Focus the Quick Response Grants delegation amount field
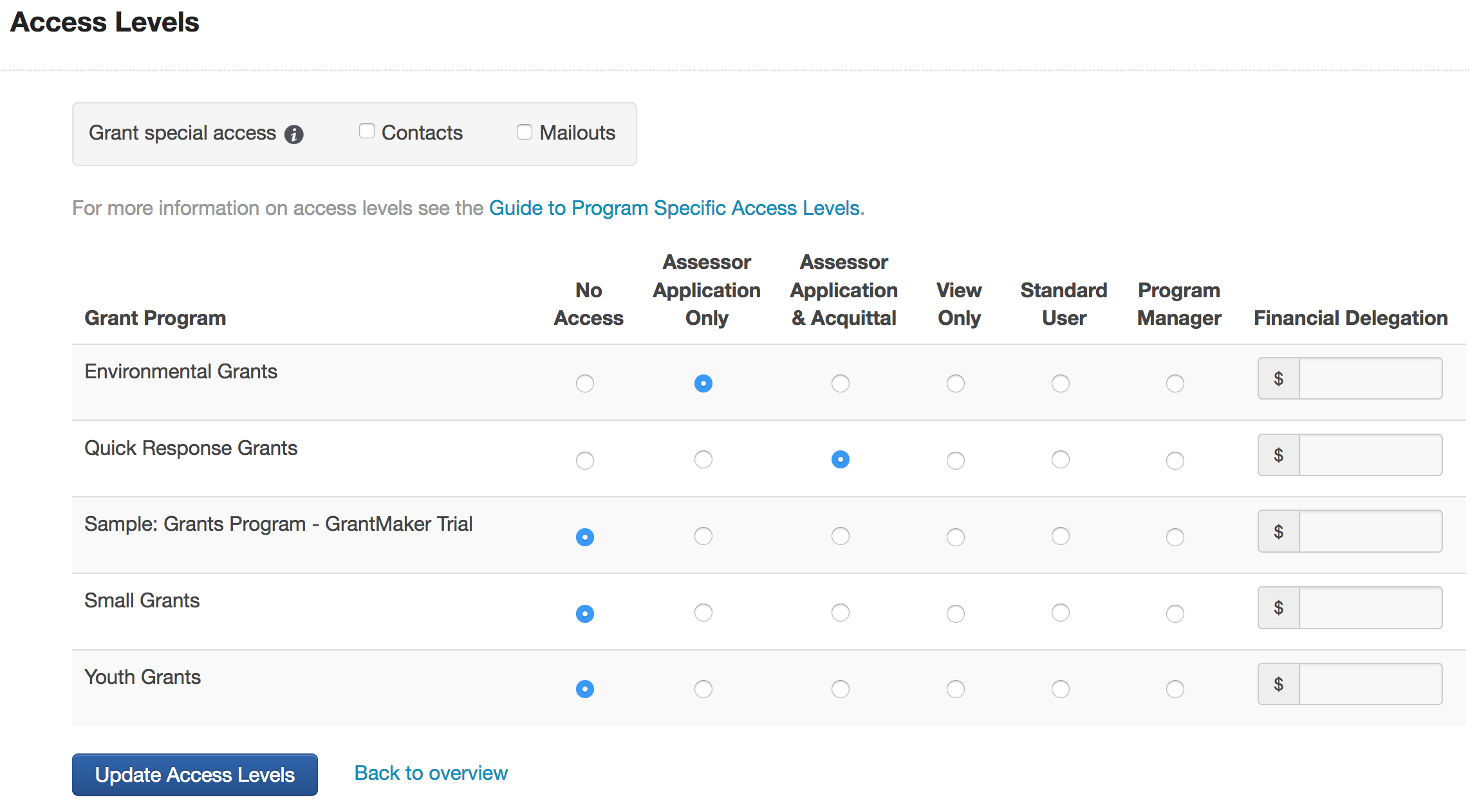Screen dimensions: 1470x812 [1370, 455]
